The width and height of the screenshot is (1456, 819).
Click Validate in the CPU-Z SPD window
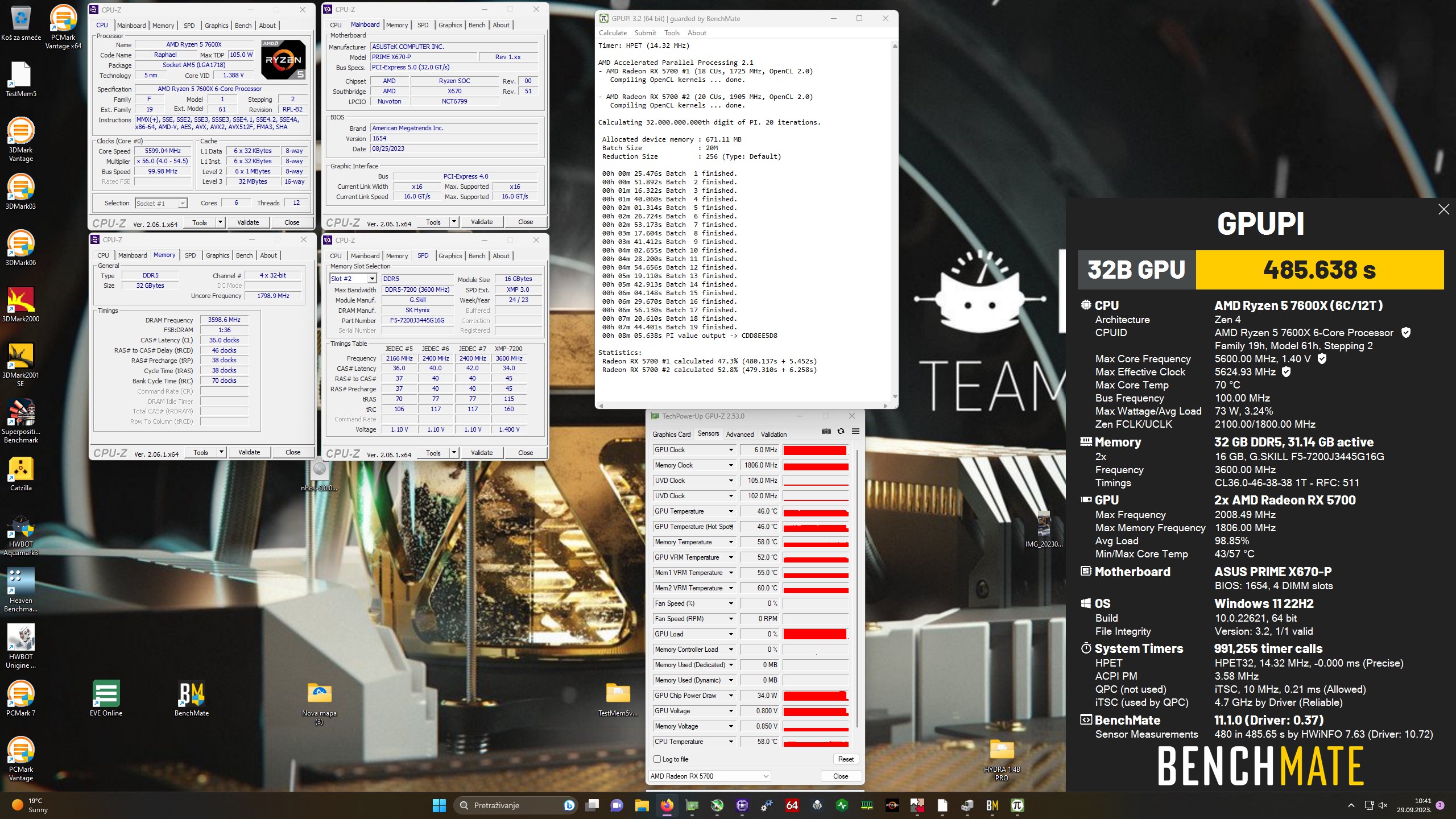click(x=482, y=453)
